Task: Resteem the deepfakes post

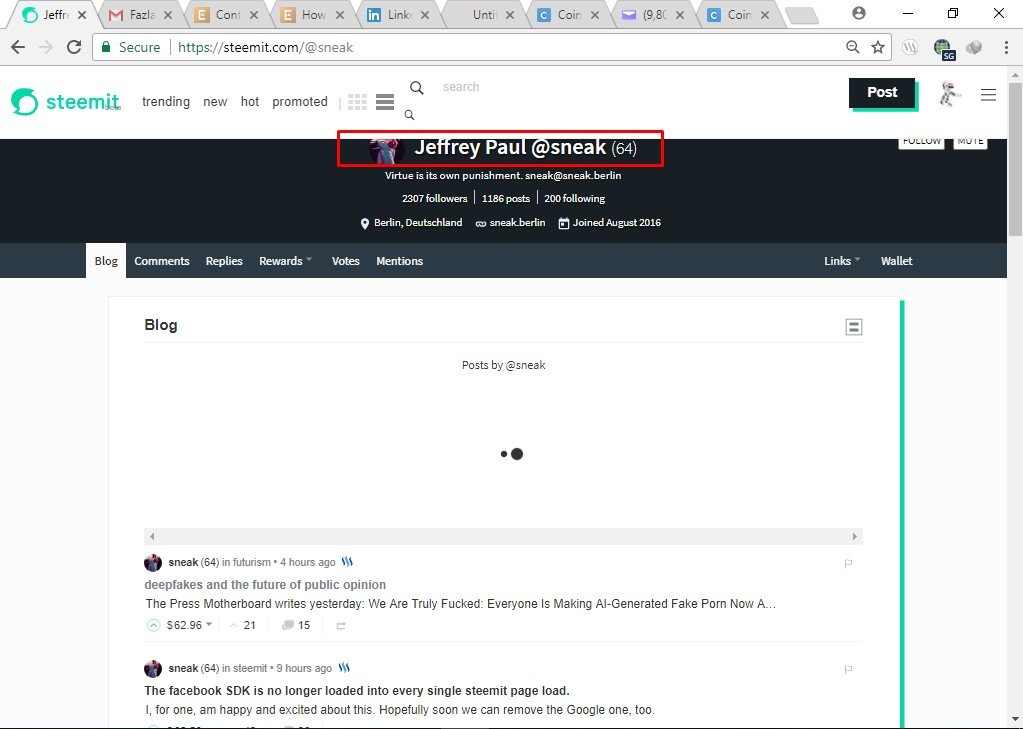Action: tap(341, 626)
